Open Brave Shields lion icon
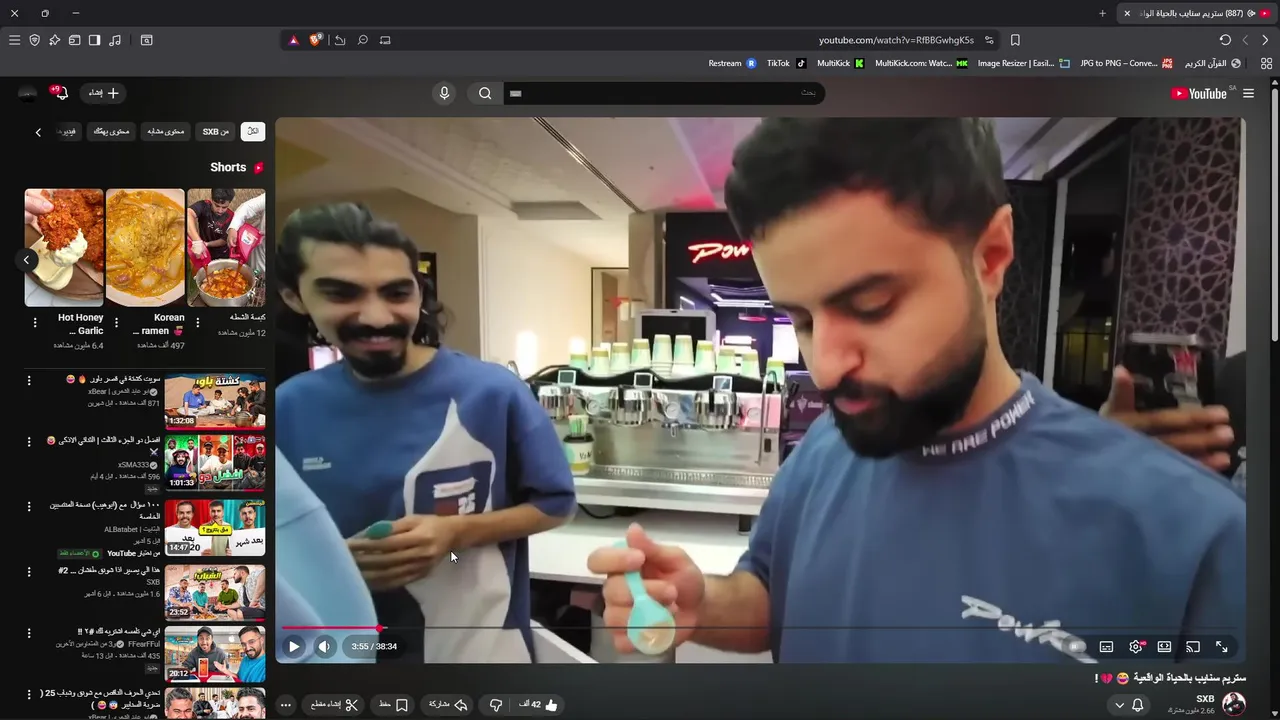1280x720 pixels. tap(316, 40)
